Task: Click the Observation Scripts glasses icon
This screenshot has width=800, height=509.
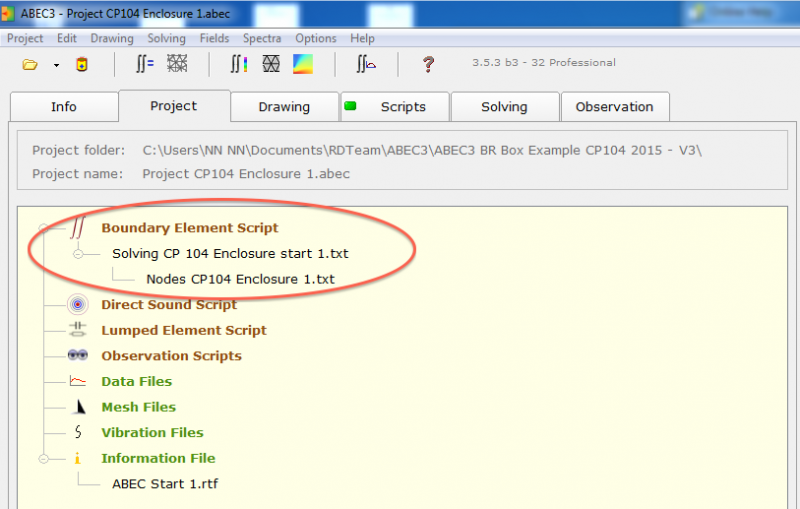Action: pos(77,356)
